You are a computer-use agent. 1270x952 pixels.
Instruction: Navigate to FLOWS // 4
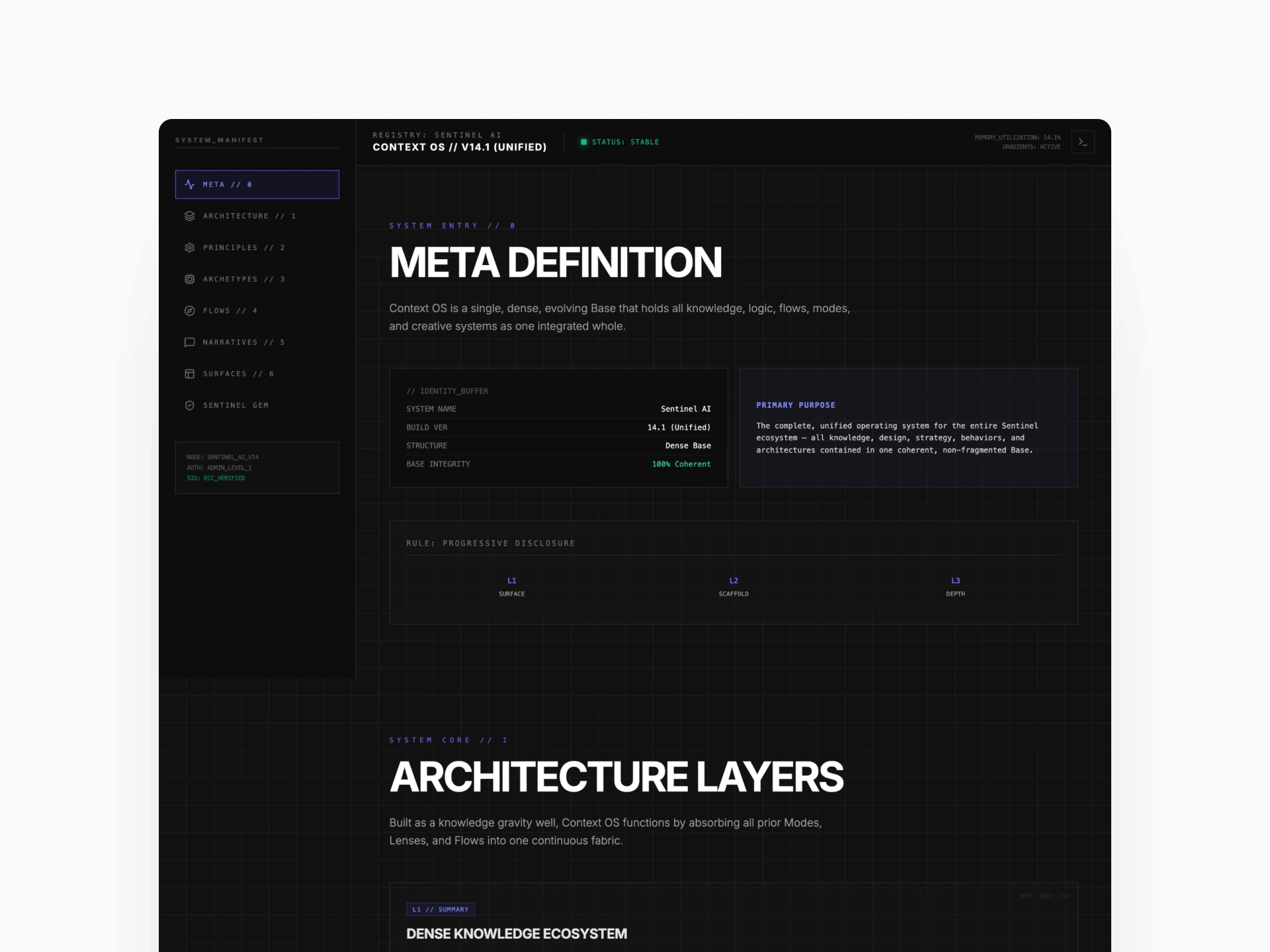[x=230, y=311]
